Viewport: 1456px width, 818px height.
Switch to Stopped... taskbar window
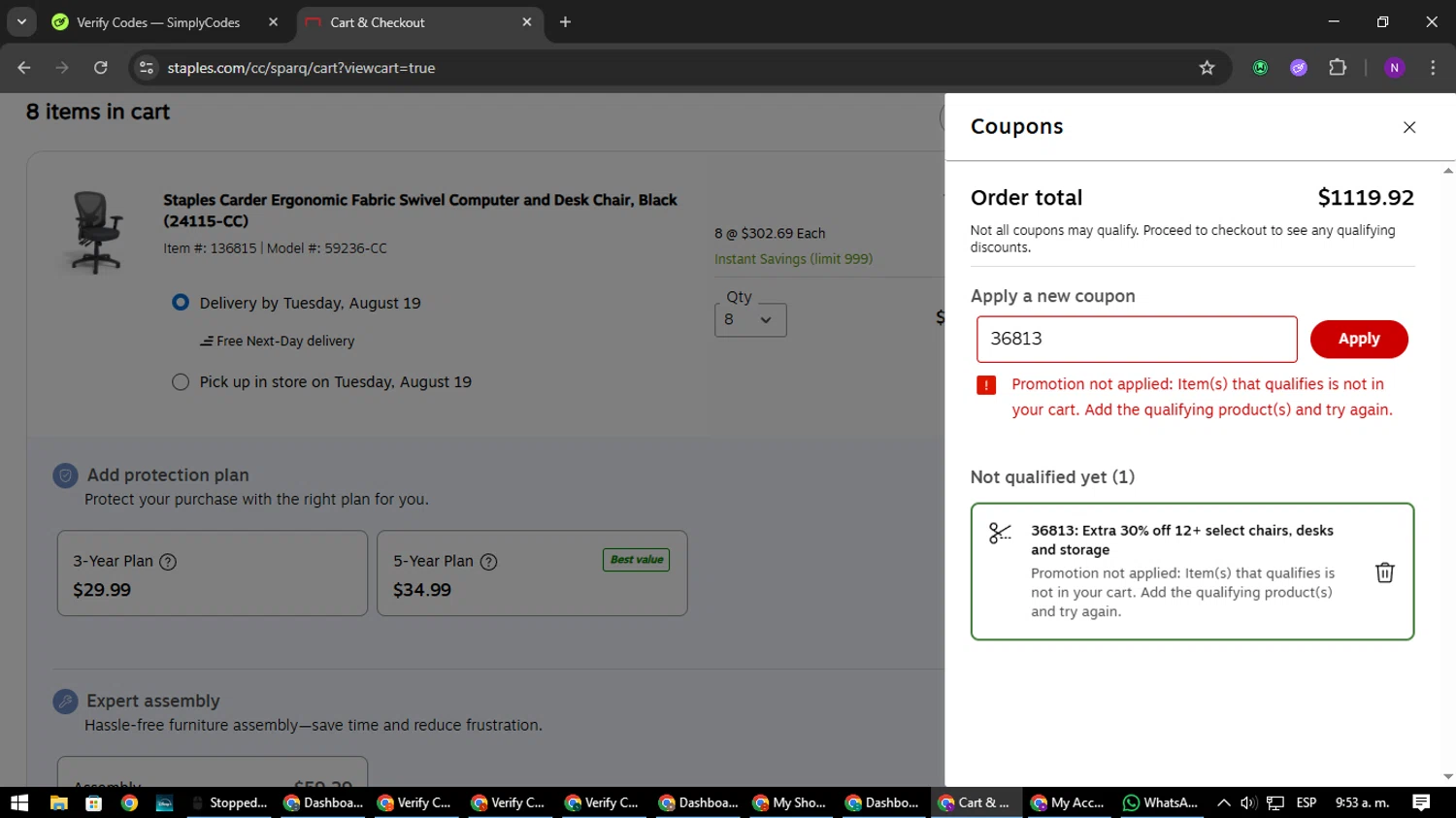point(230,802)
